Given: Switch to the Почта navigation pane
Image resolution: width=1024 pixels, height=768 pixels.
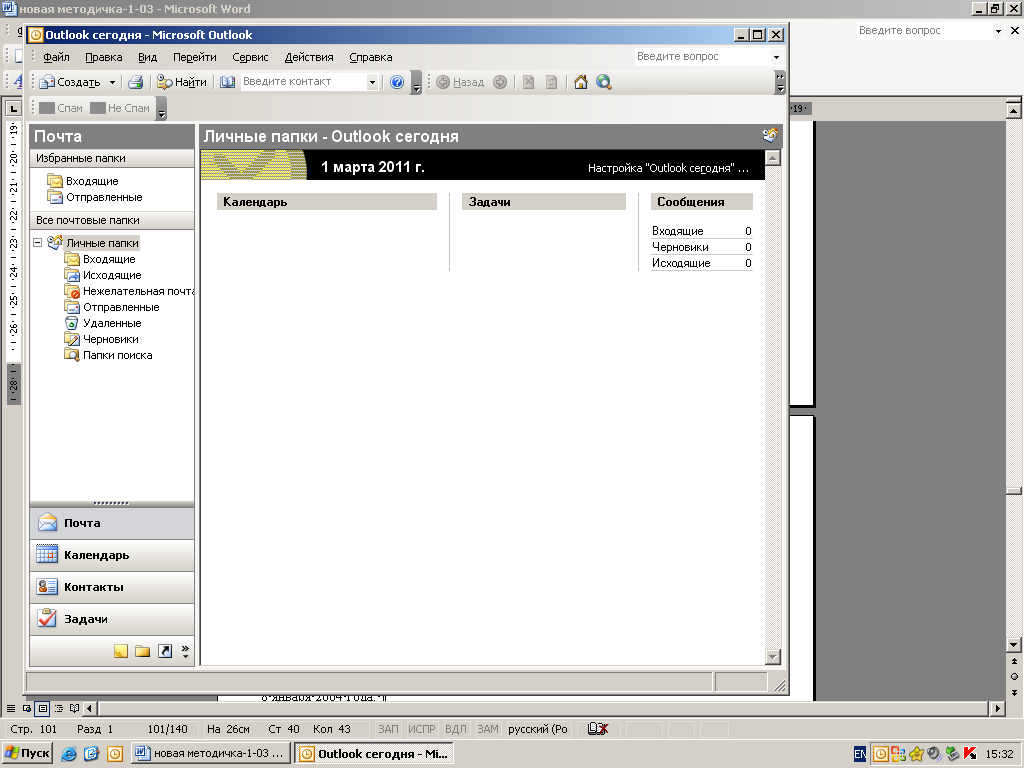Looking at the screenshot, I should coord(112,523).
